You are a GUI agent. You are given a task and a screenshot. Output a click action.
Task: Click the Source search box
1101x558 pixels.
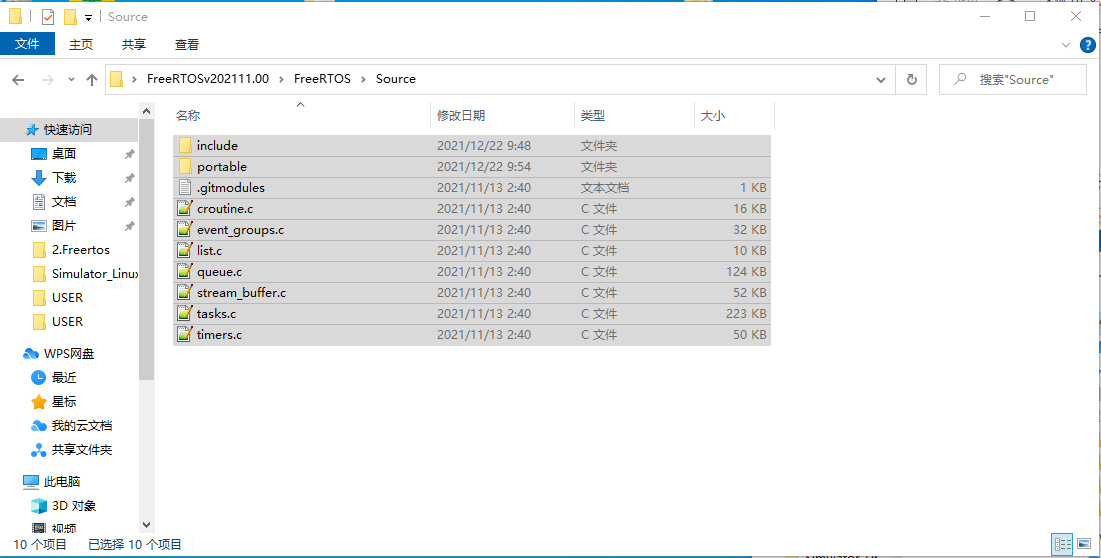1013,79
